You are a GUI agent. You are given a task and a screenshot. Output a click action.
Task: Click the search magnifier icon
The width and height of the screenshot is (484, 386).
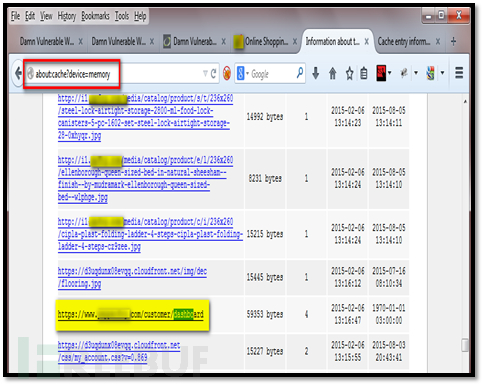click(300, 72)
